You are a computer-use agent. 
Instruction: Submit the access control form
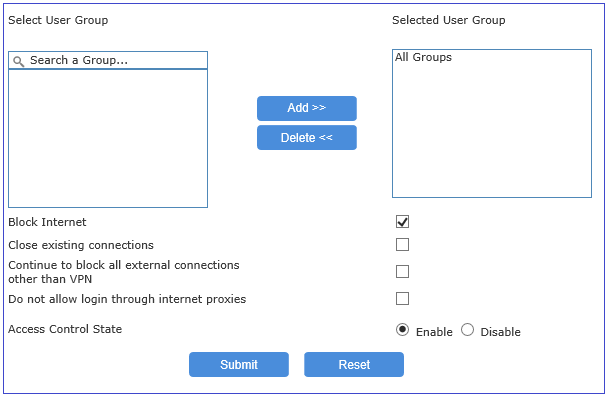239,364
